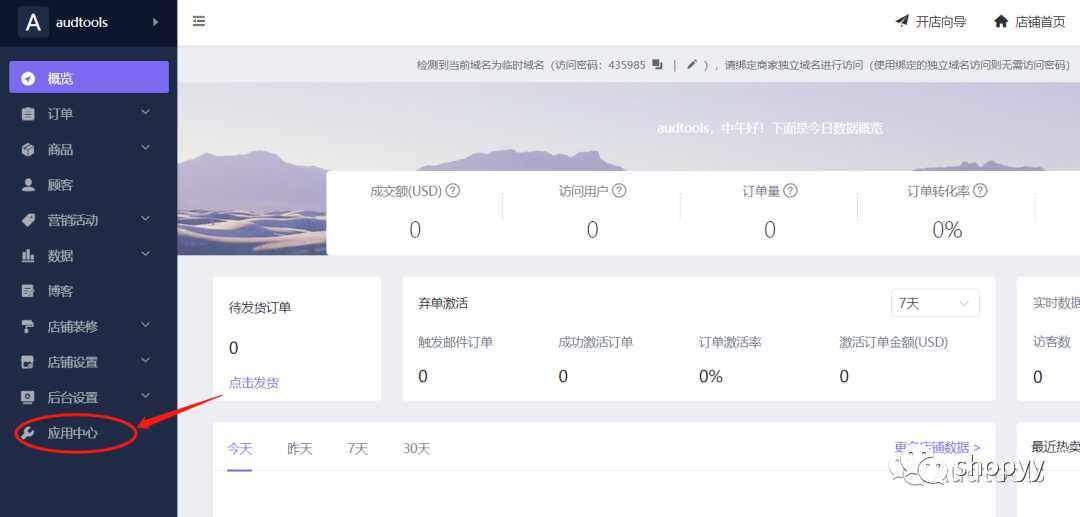This screenshot has height=517, width=1080.
Task: Expand the audtools store switcher arrow
Action: click(155, 22)
